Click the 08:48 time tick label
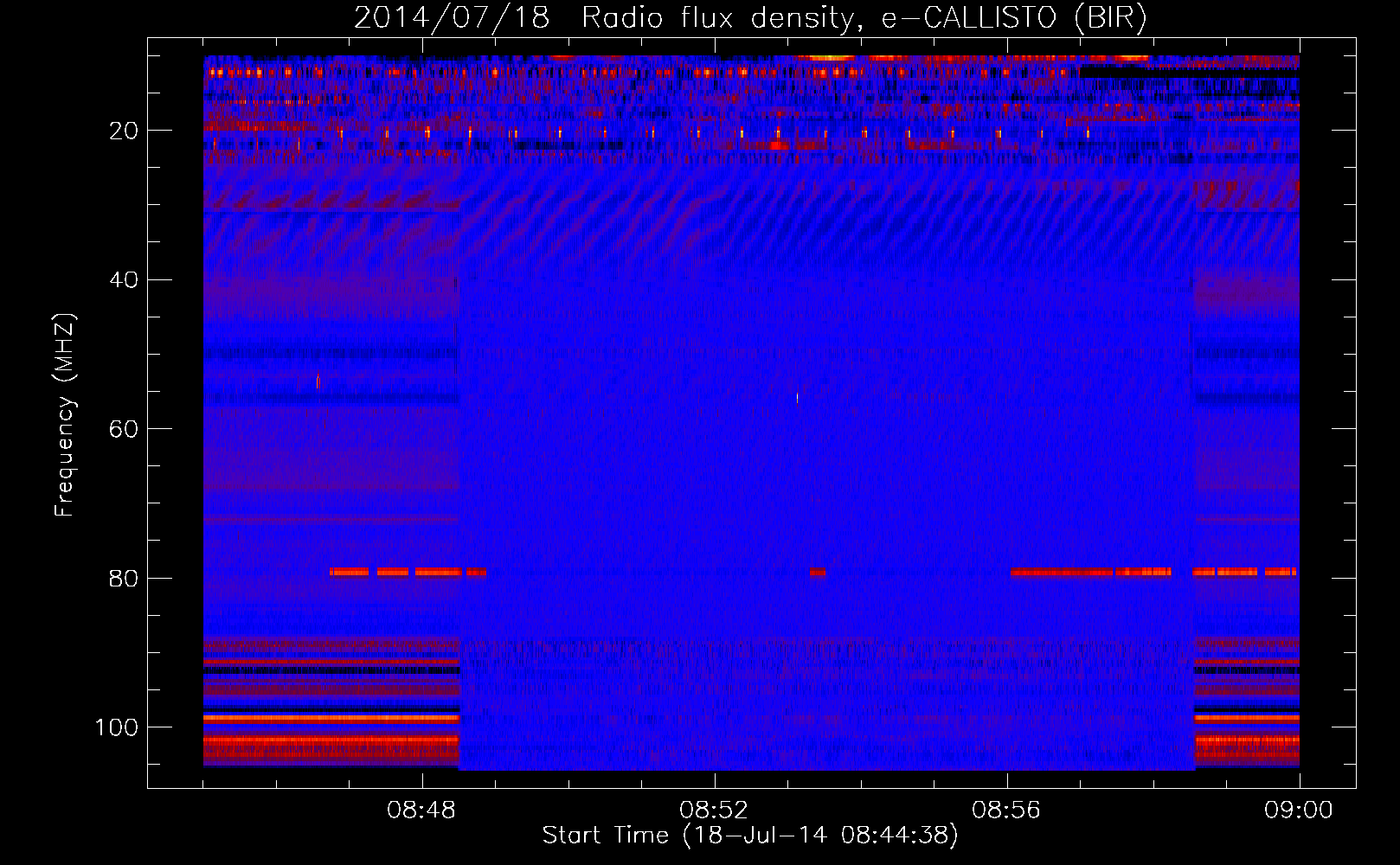Viewport: 1400px width, 865px height. (422, 811)
